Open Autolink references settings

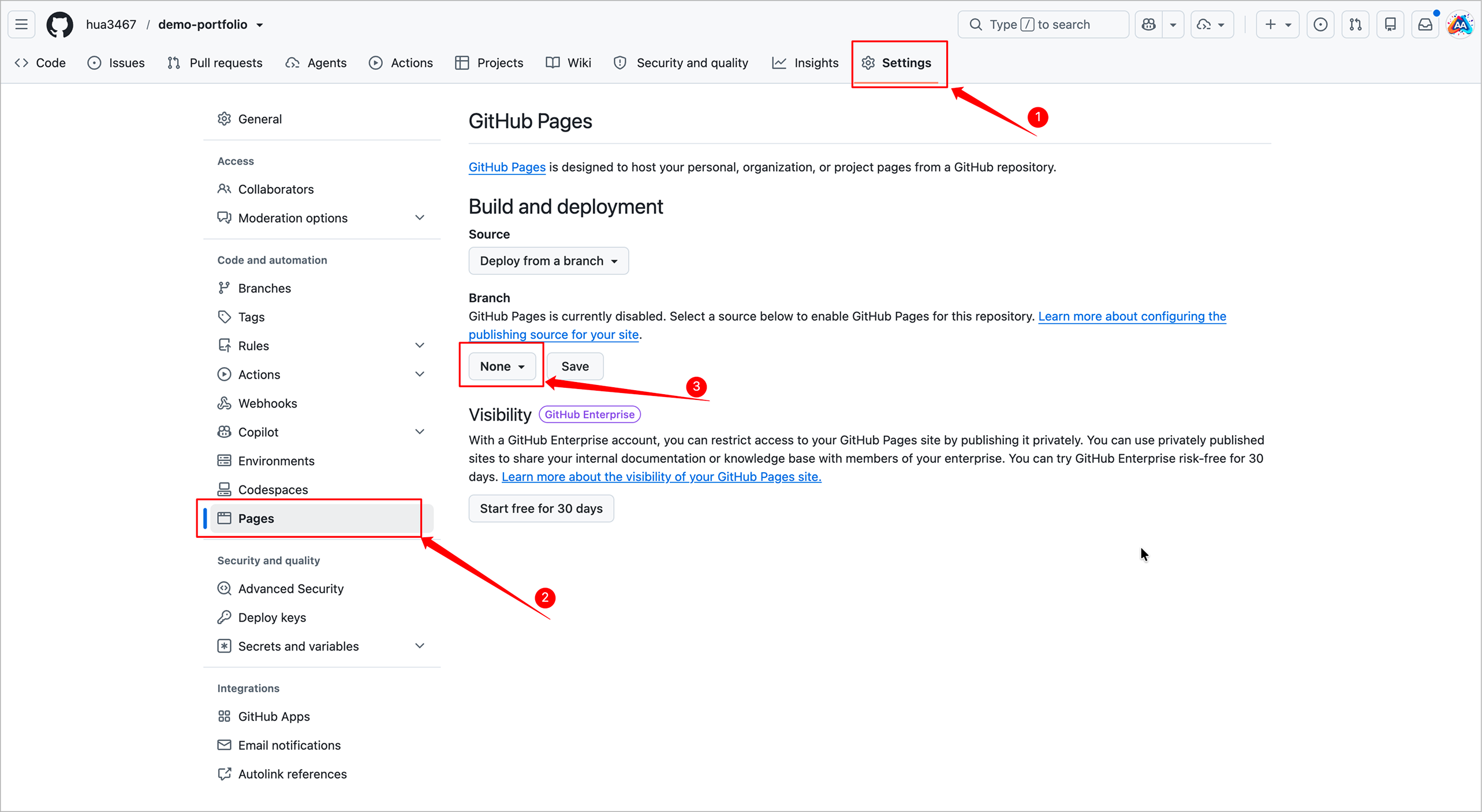pyautogui.click(x=322, y=774)
